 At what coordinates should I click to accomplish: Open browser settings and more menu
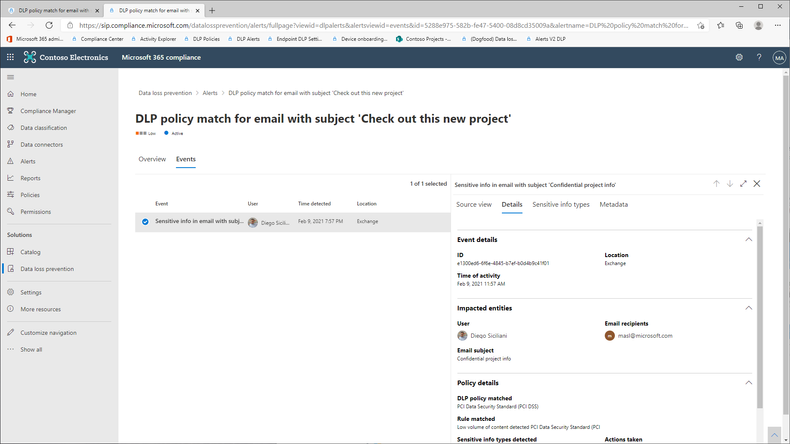777,25
